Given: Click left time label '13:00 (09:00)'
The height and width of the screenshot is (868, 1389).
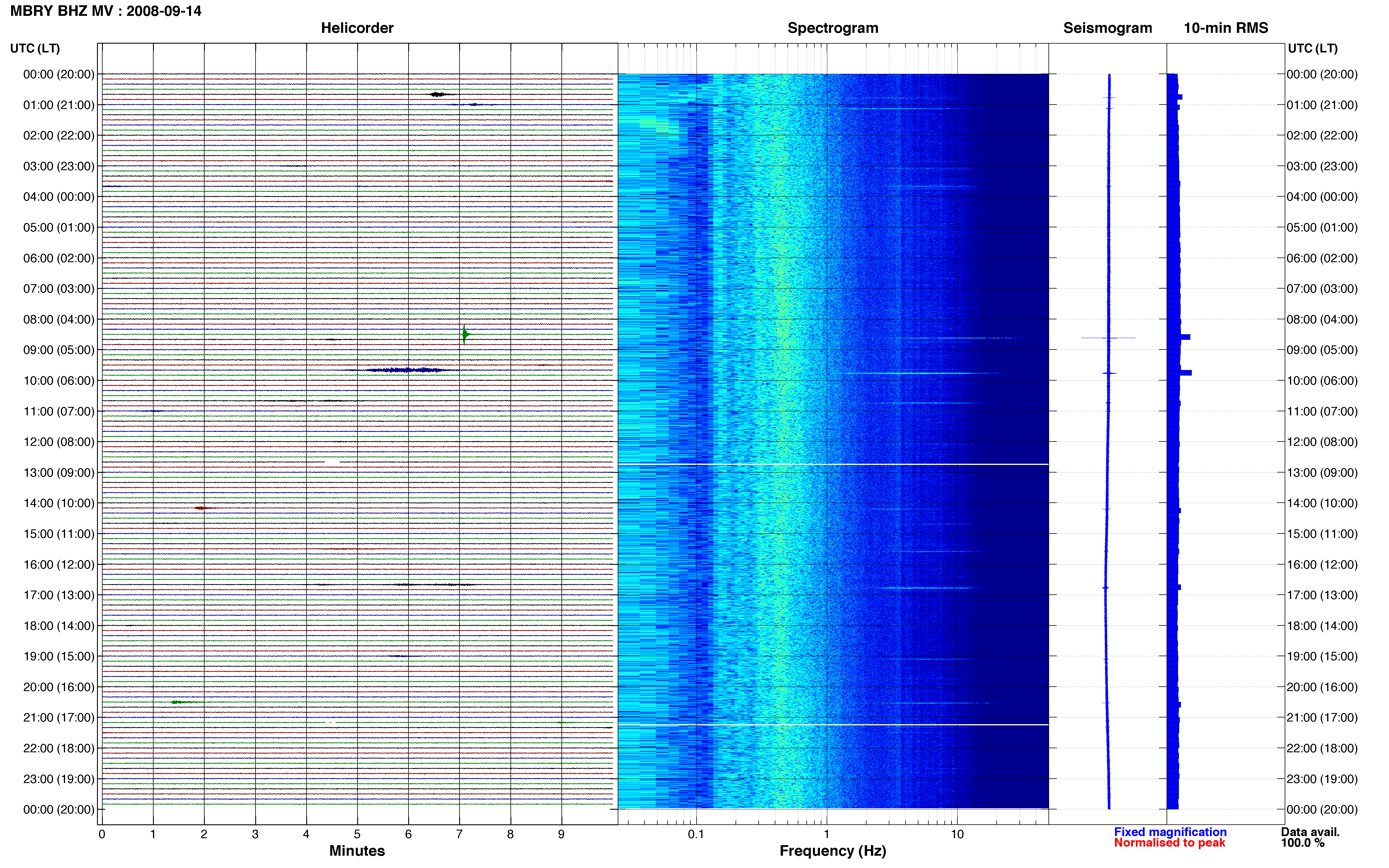Looking at the screenshot, I should click(x=59, y=473).
